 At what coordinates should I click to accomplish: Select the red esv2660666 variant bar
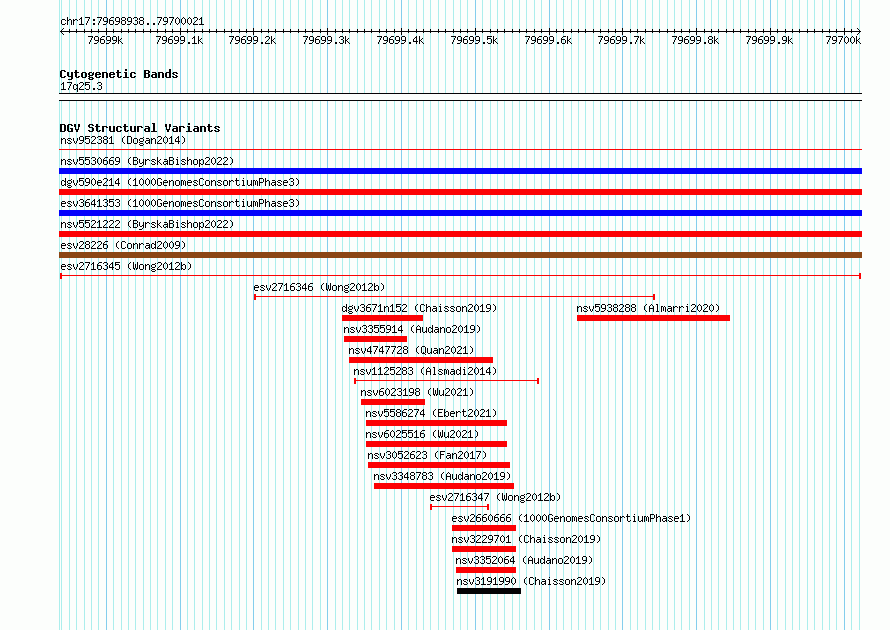coord(484,528)
